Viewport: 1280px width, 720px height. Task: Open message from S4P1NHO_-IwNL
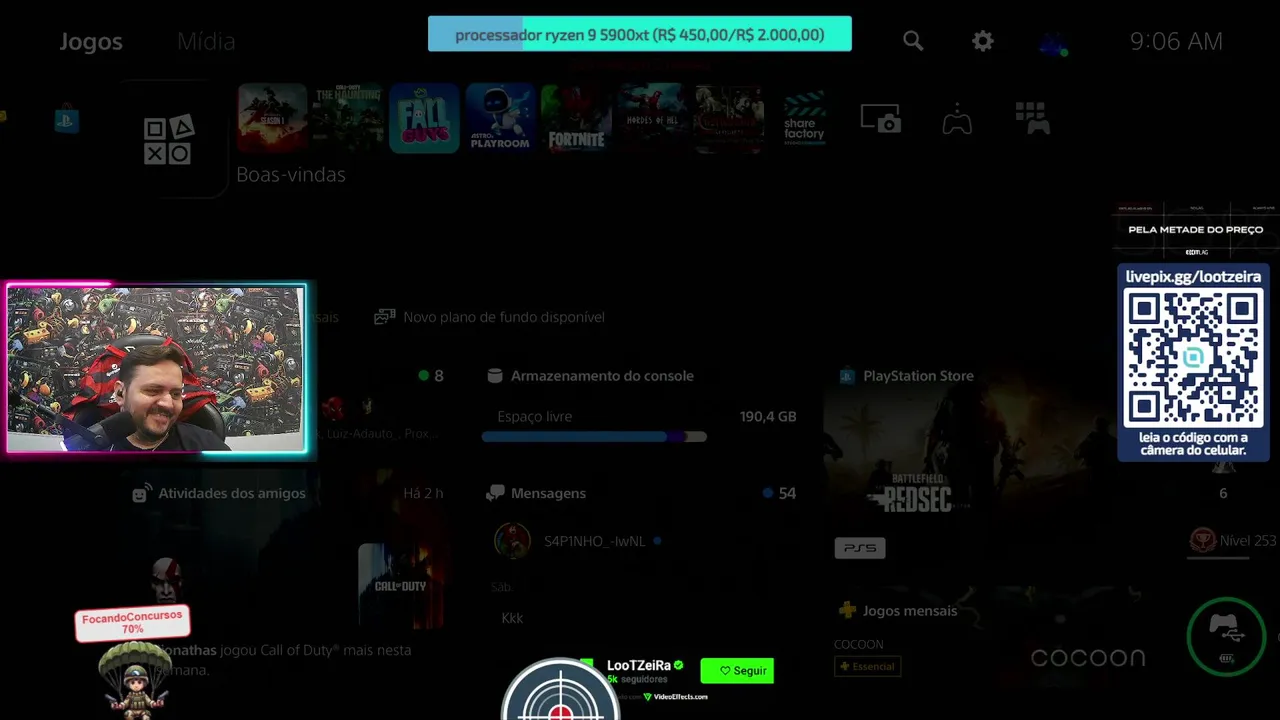click(595, 541)
